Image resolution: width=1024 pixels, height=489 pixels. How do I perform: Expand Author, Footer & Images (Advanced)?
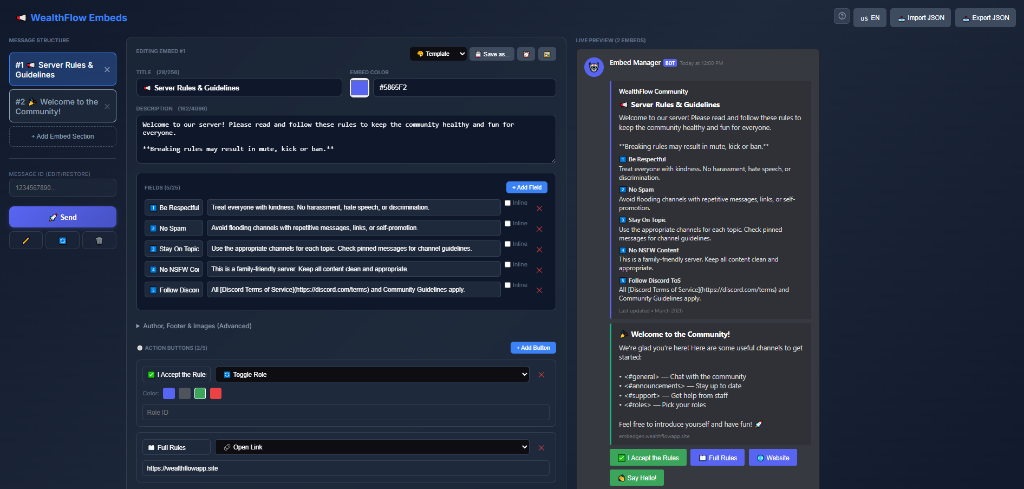point(193,326)
